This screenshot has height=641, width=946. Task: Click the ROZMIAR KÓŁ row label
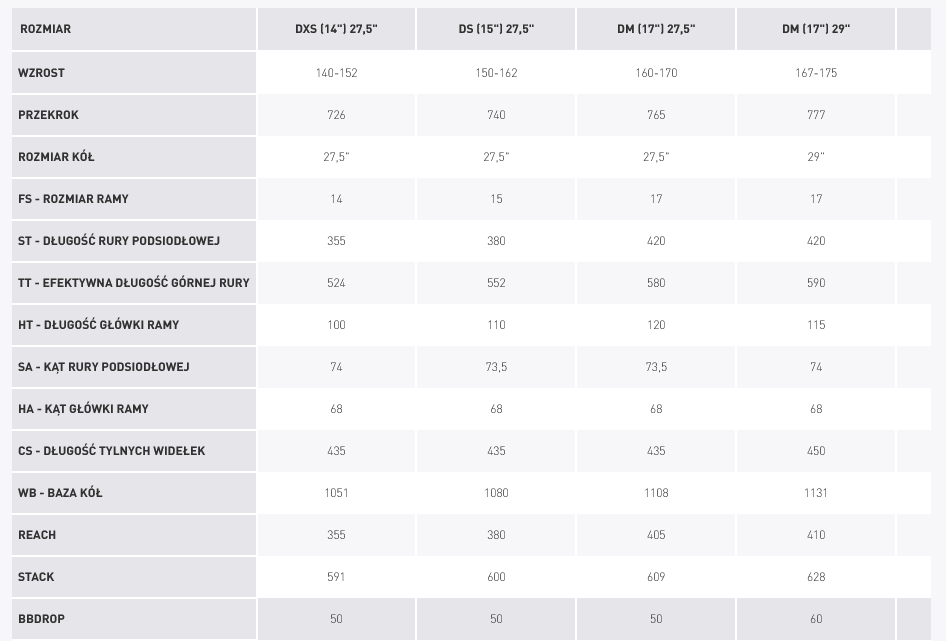(56, 157)
